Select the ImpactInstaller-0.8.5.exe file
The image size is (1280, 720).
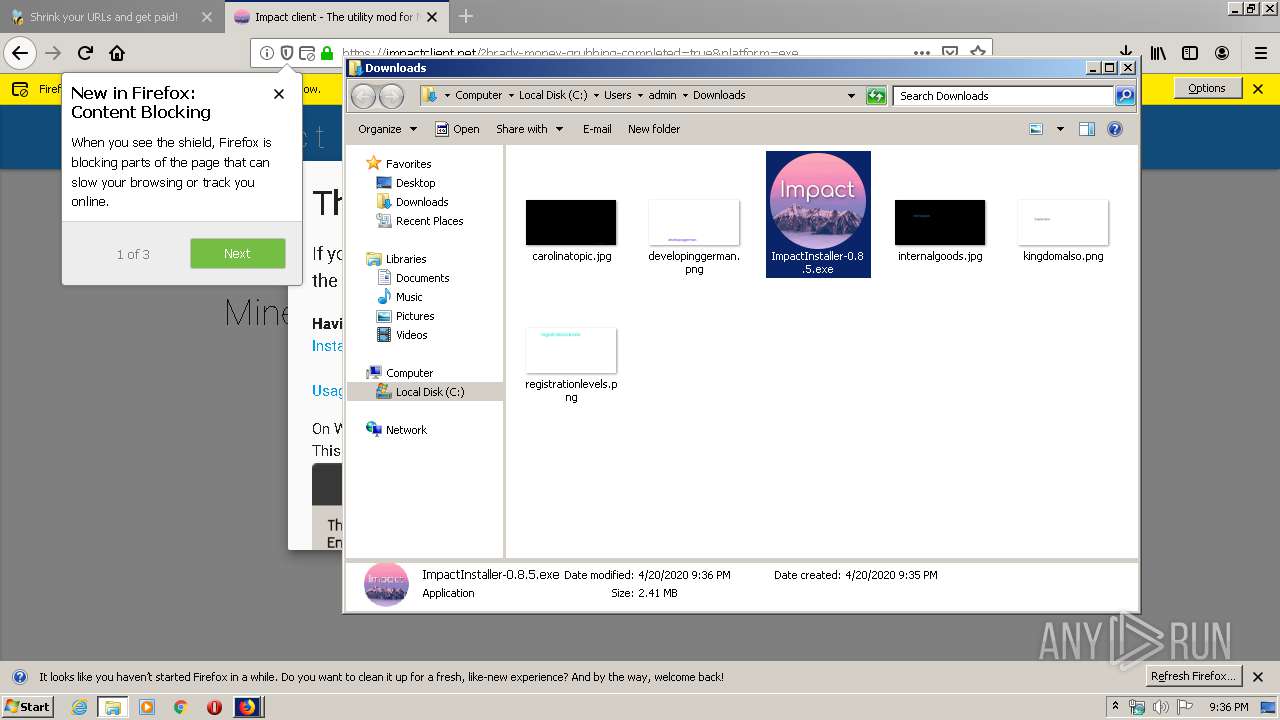tap(818, 214)
